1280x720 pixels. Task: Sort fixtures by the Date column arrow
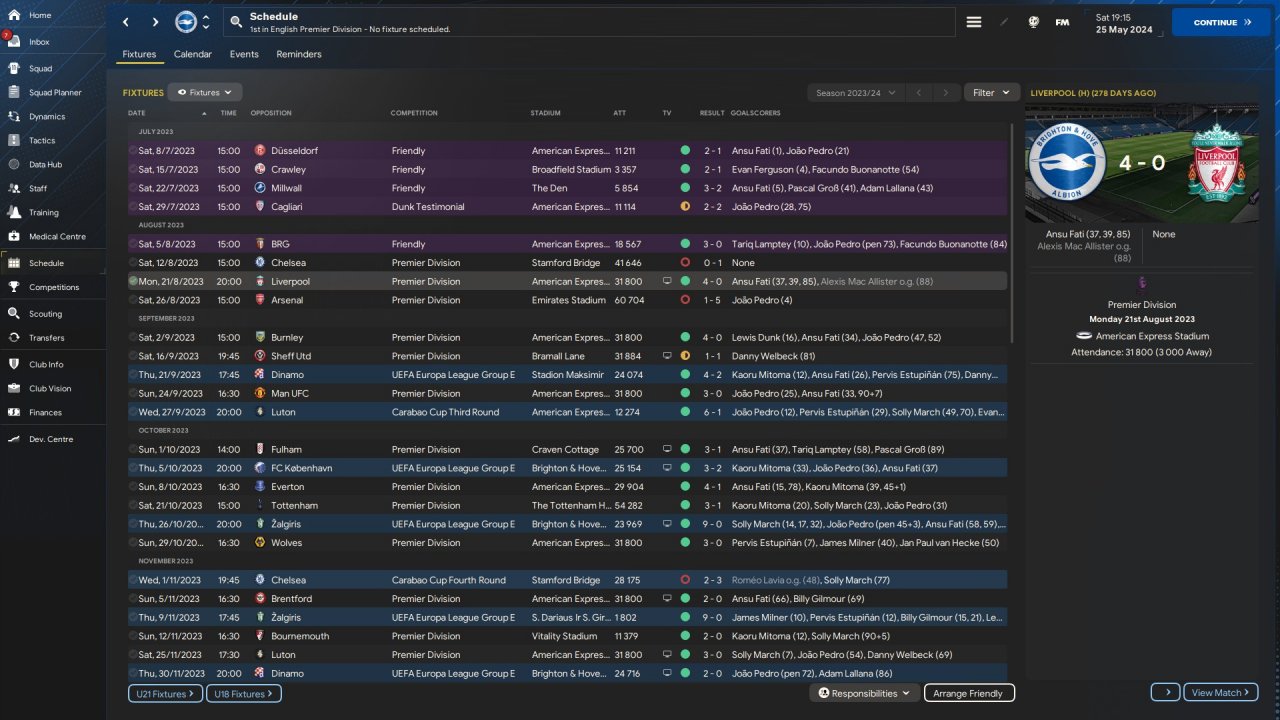click(205, 113)
